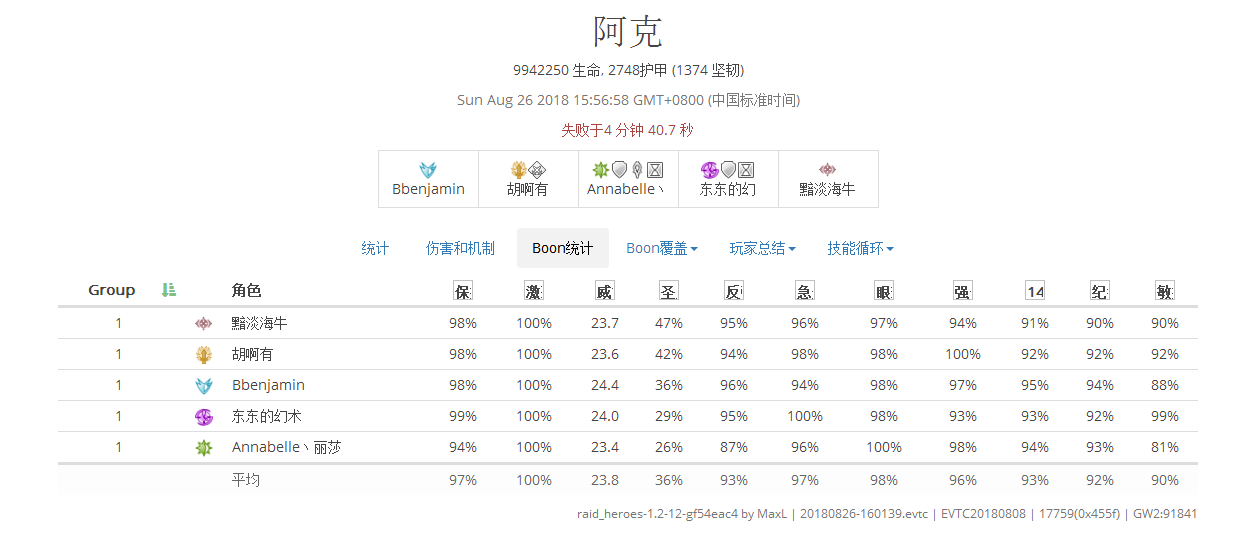Click the green sort icon beside Group
This screenshot has width=1238, height=536.
tap(168, 290)
